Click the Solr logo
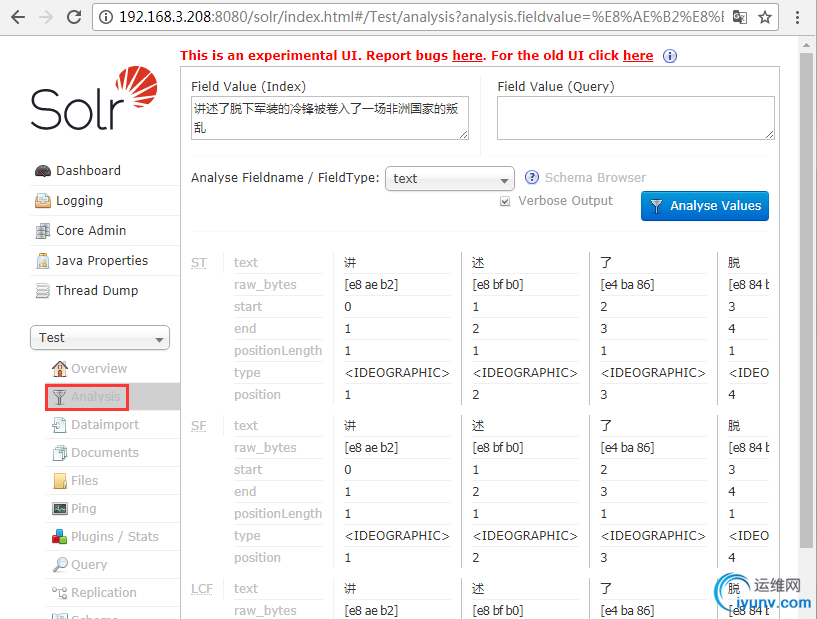Image resolution: width=817 pixels, height=619 pixels. tap(94, 98)
